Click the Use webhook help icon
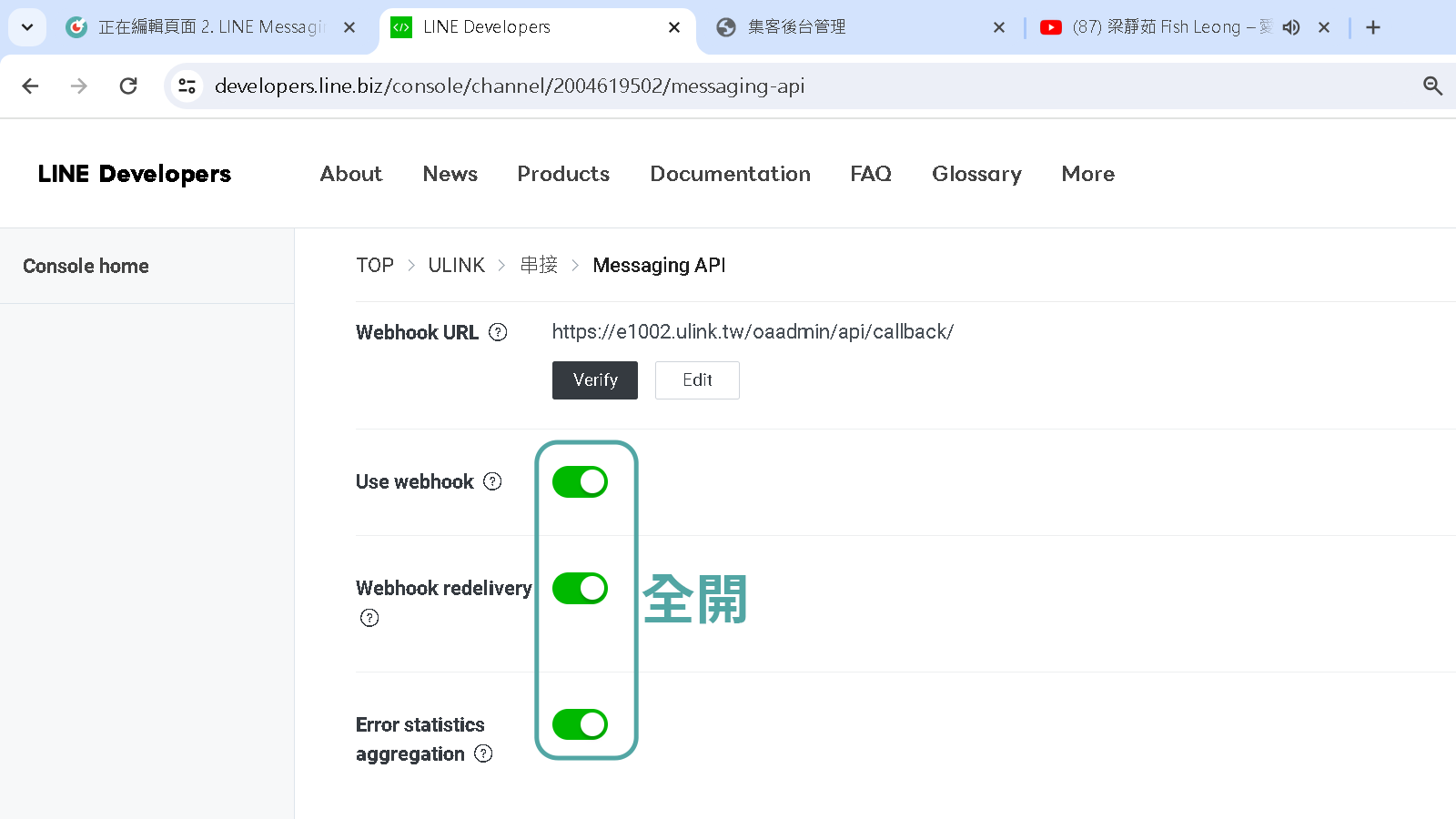The height and width of the screenshot is (819, 1456). click(x=492, y=481)
